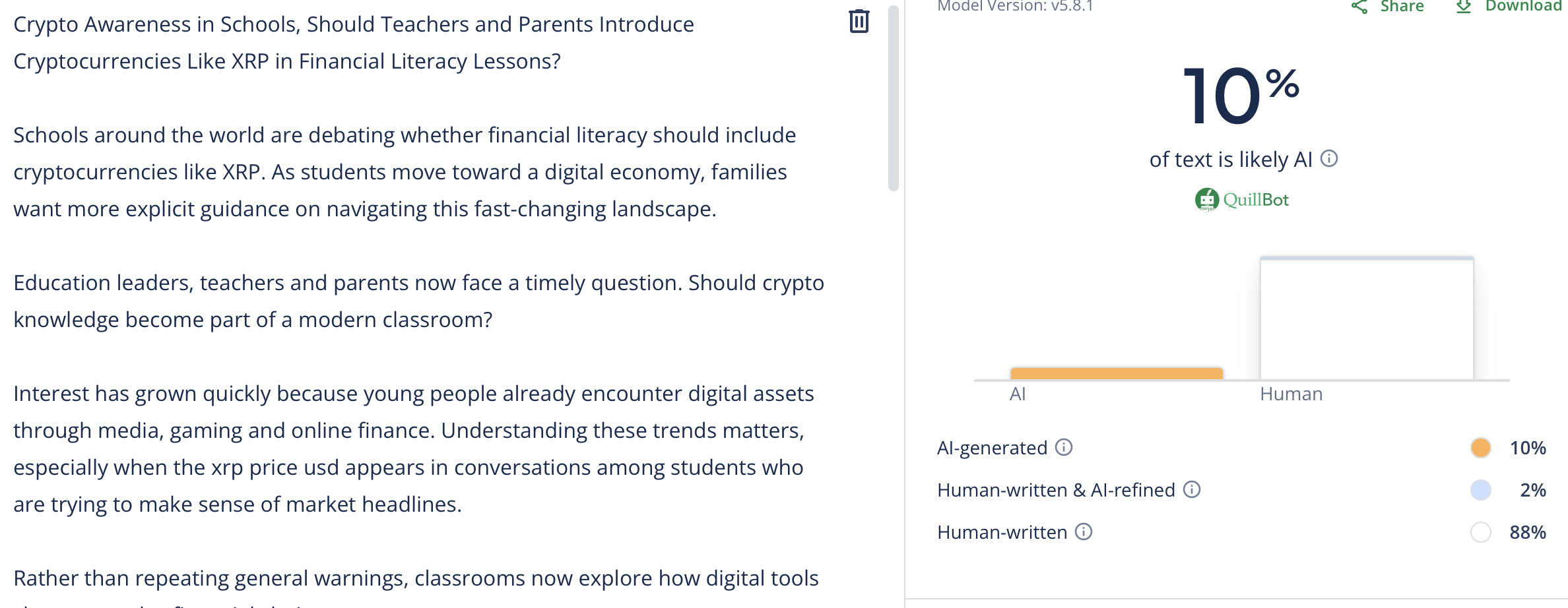
Task: Click the white Human bar in chart
Action: click(1366, 319)
